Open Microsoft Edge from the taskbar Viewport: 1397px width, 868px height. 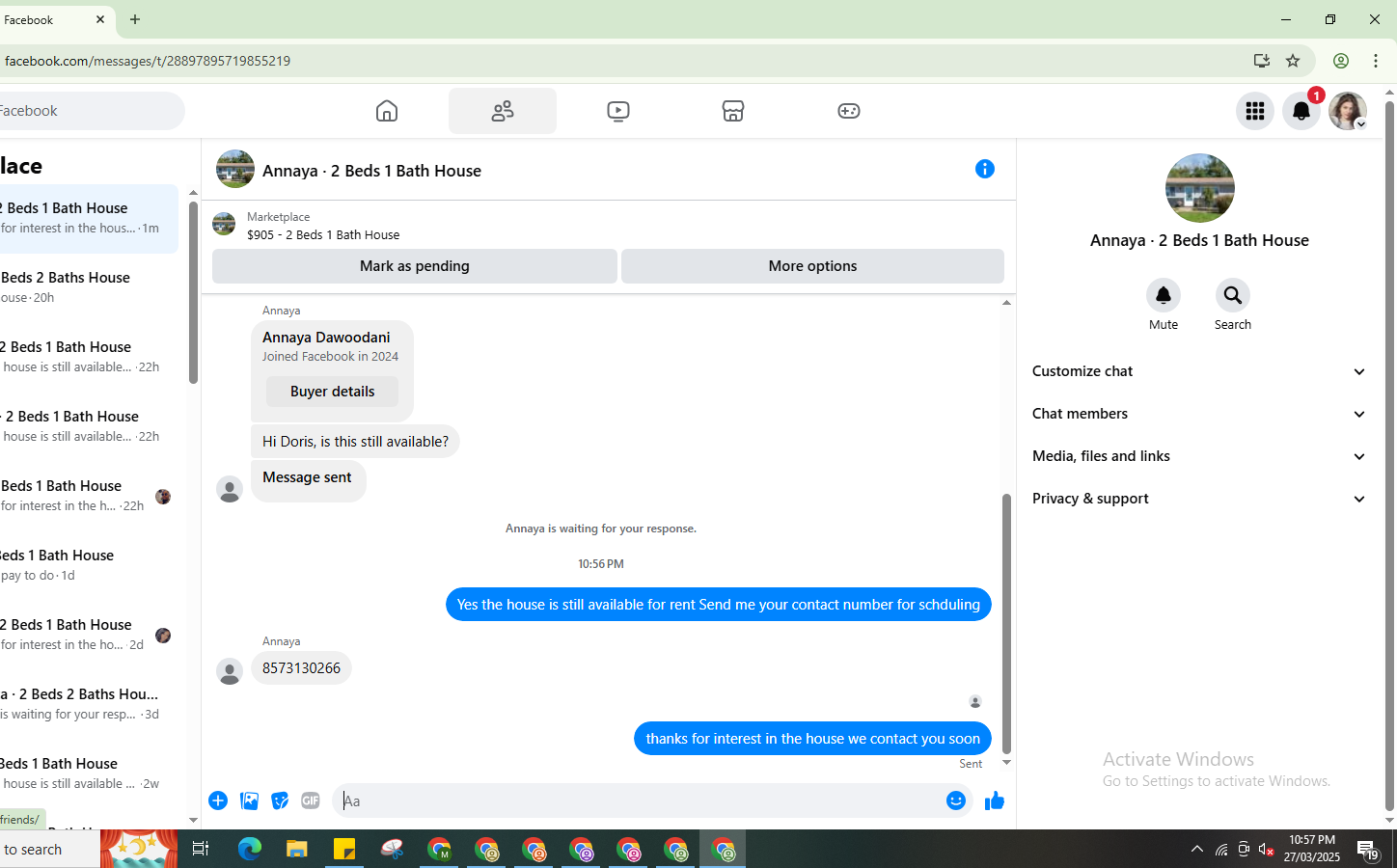click(x=250, y=850)
